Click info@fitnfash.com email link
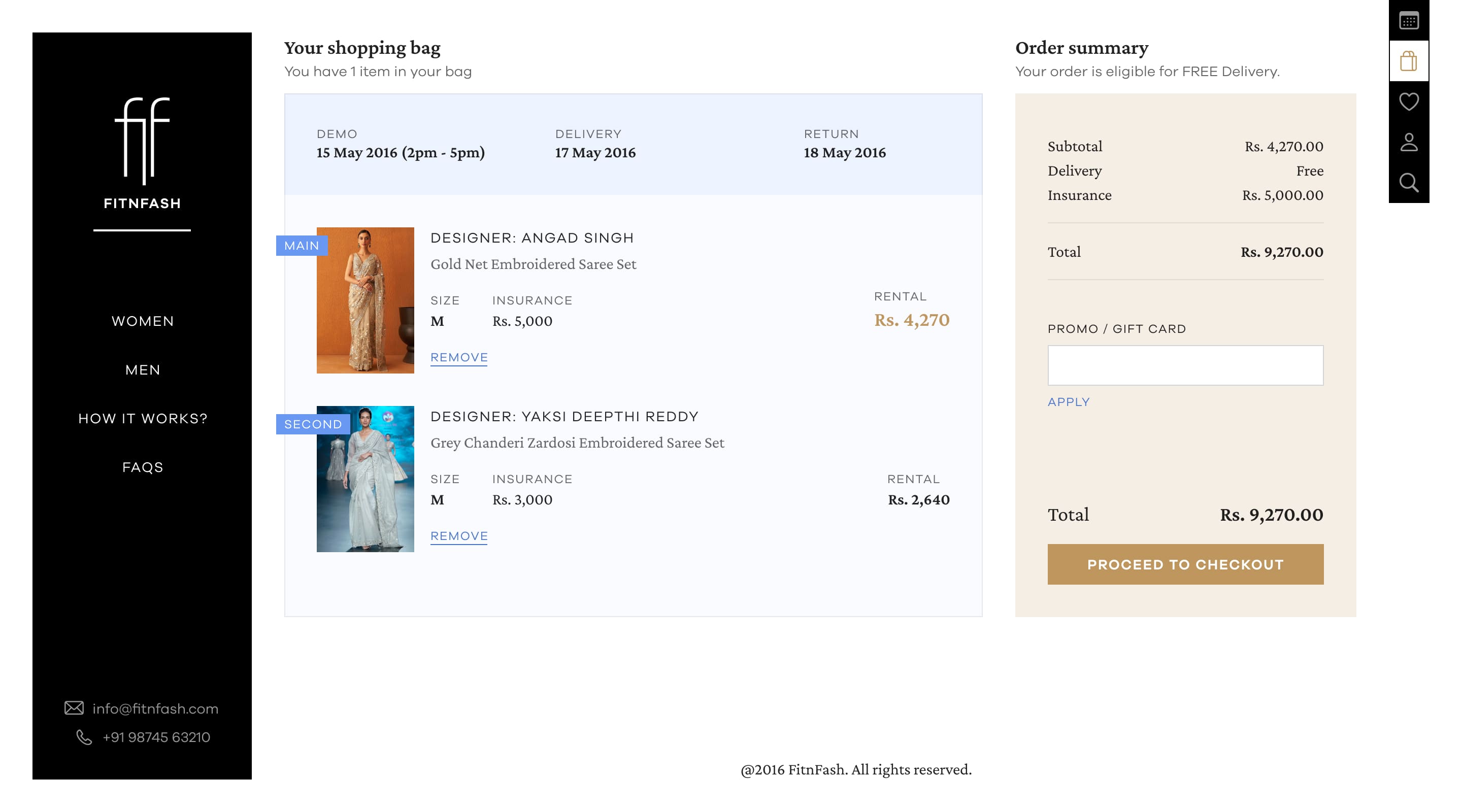The image size is (1462, 812). pyautogui.click(x=155, y=708)
